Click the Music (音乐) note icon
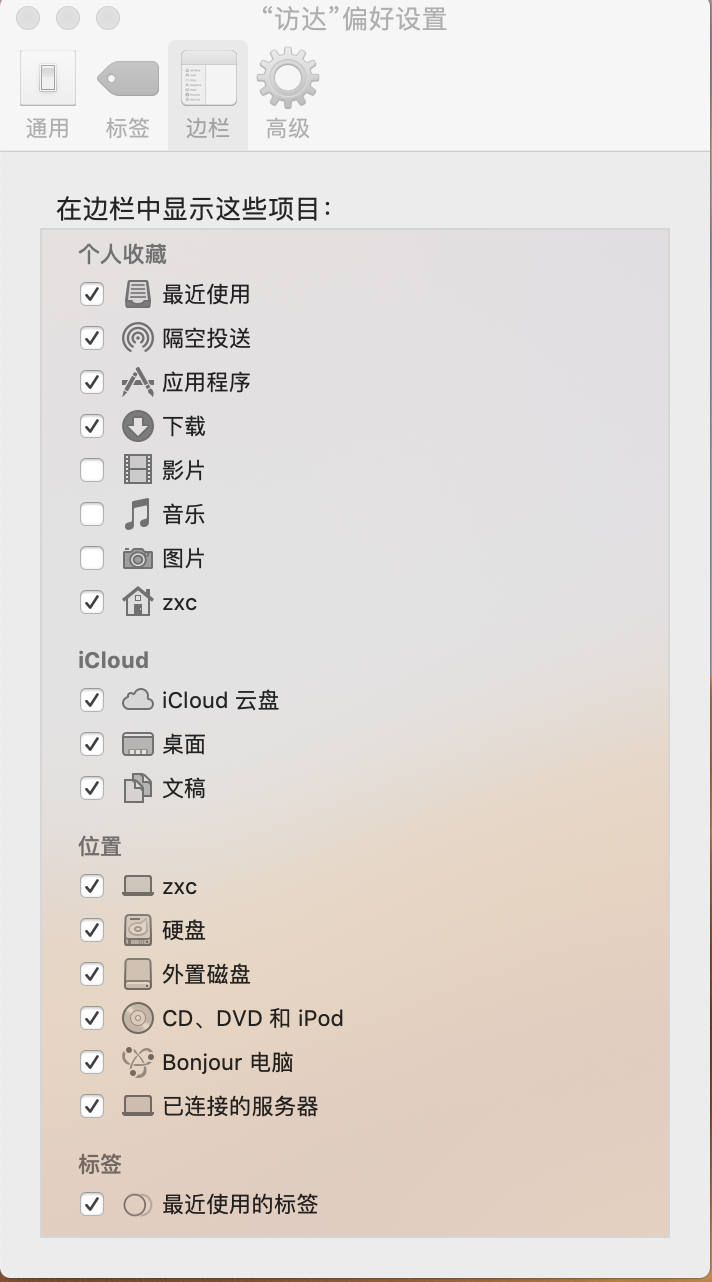This screenshot has width=712, height=1282. coord(137,514)
